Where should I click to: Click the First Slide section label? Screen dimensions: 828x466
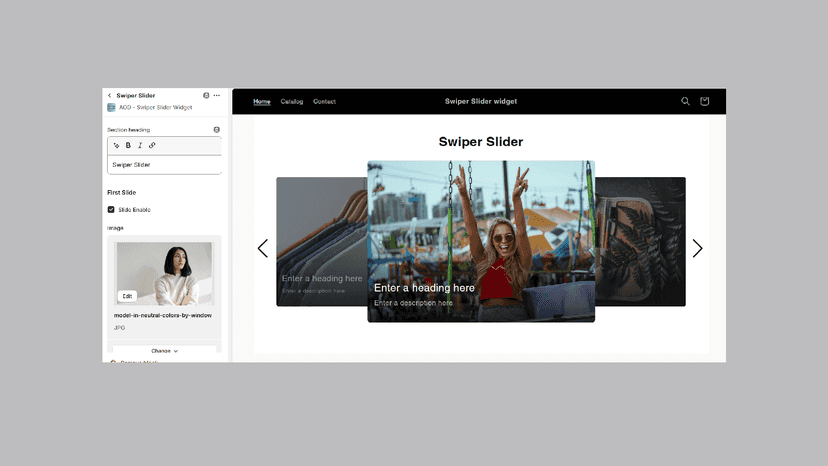tap(121, 193)
